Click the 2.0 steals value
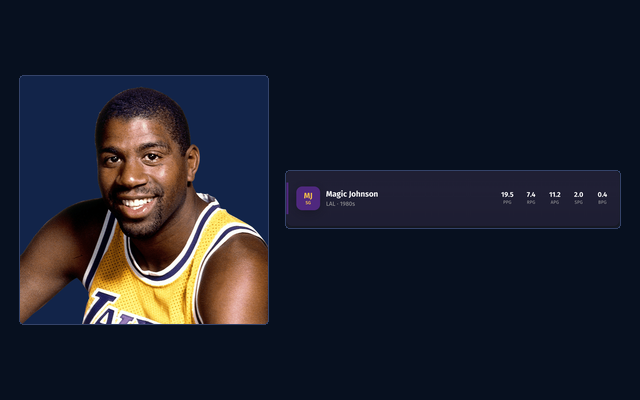Viewport: 640px width, 400px height. click(578, 195)
